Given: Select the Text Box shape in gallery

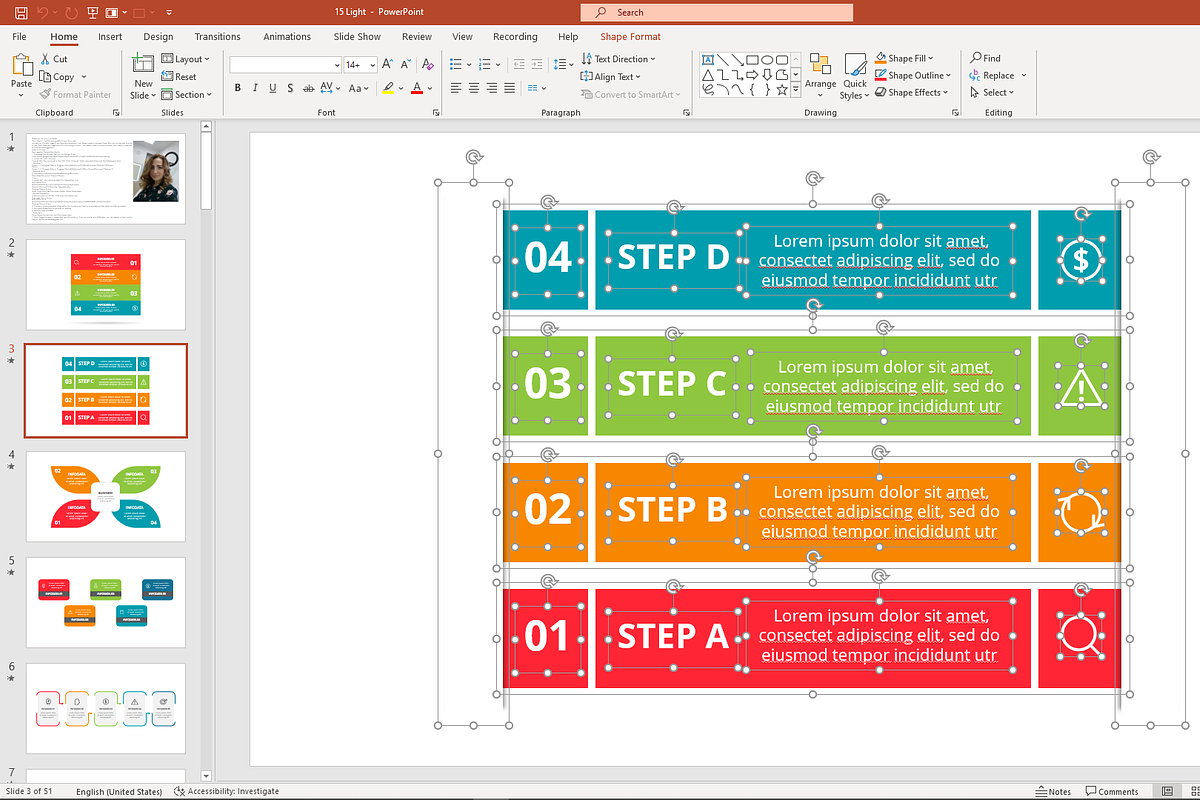Looking at the screenshot, I should click(709, 59).
